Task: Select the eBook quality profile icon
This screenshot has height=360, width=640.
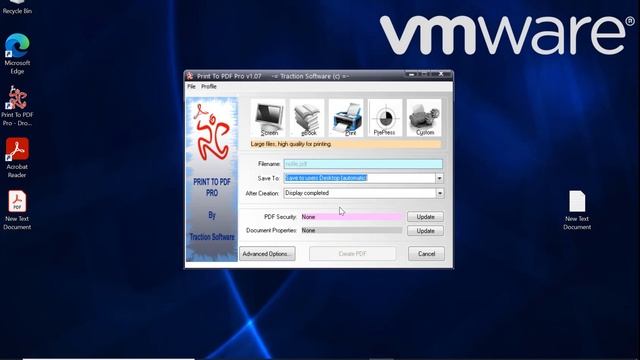Action: 307,118
